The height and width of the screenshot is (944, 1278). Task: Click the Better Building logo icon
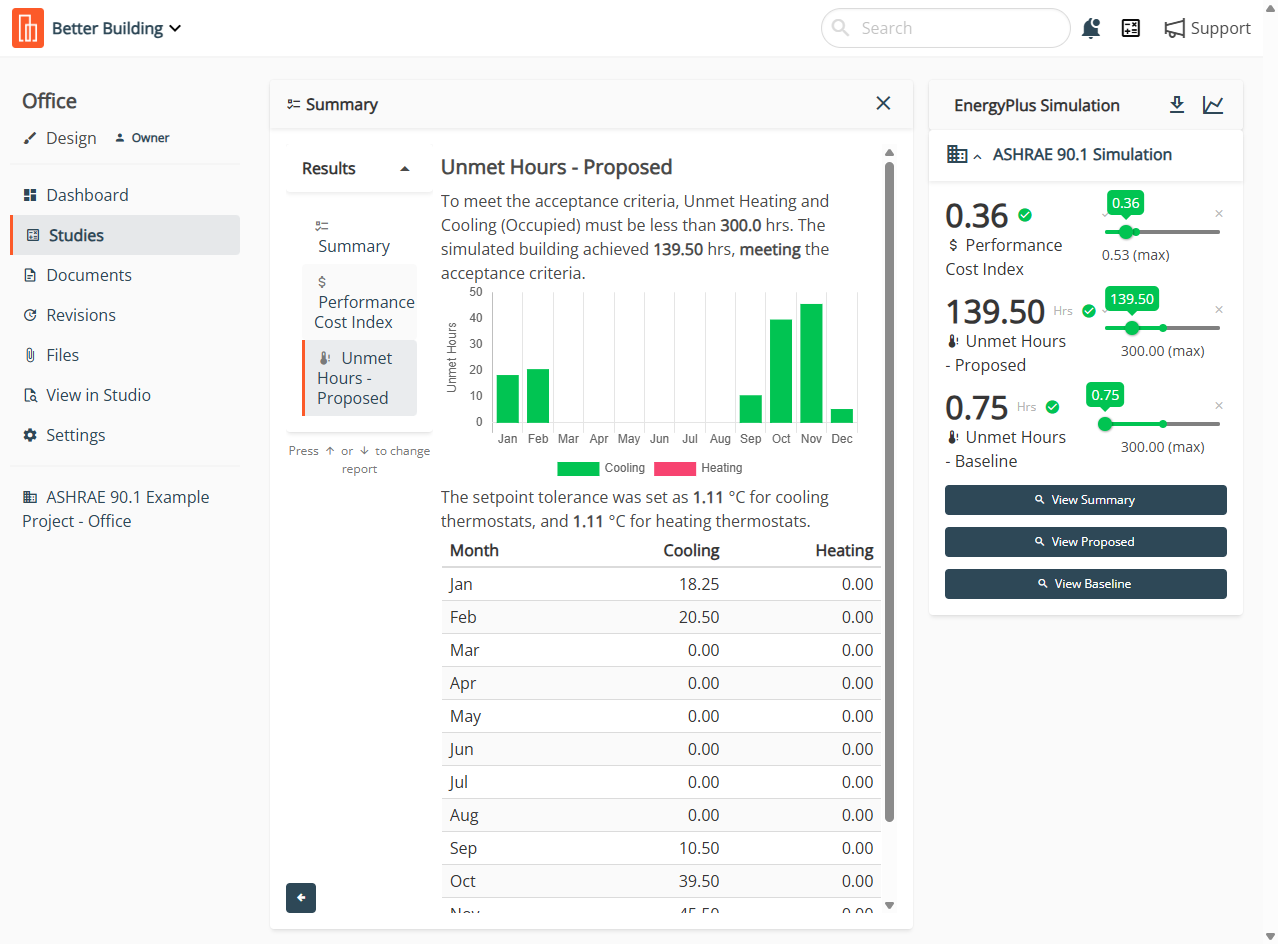click(x=28, y=28)
